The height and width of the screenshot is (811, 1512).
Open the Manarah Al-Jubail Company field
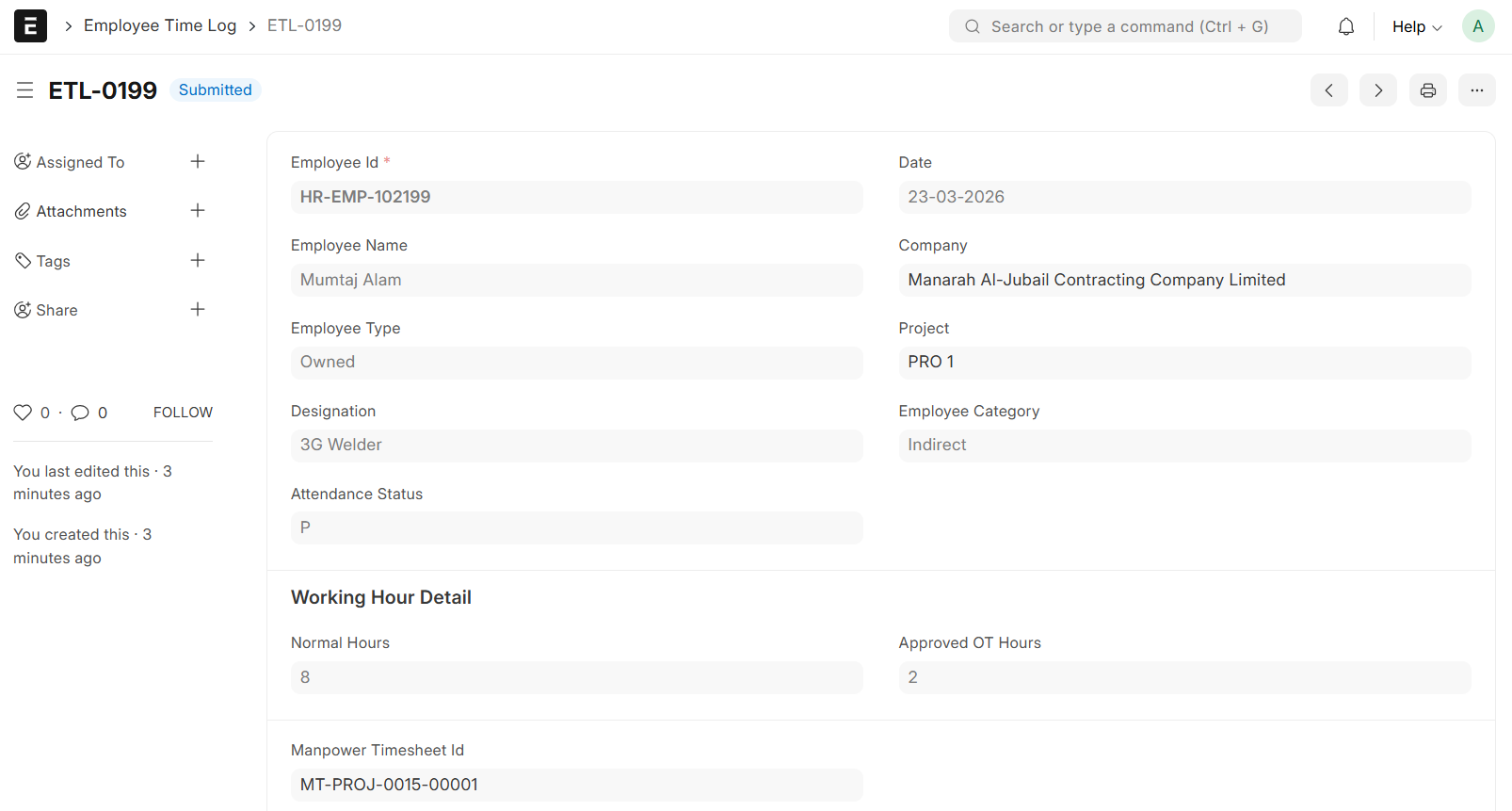(x=1183, y=280)
